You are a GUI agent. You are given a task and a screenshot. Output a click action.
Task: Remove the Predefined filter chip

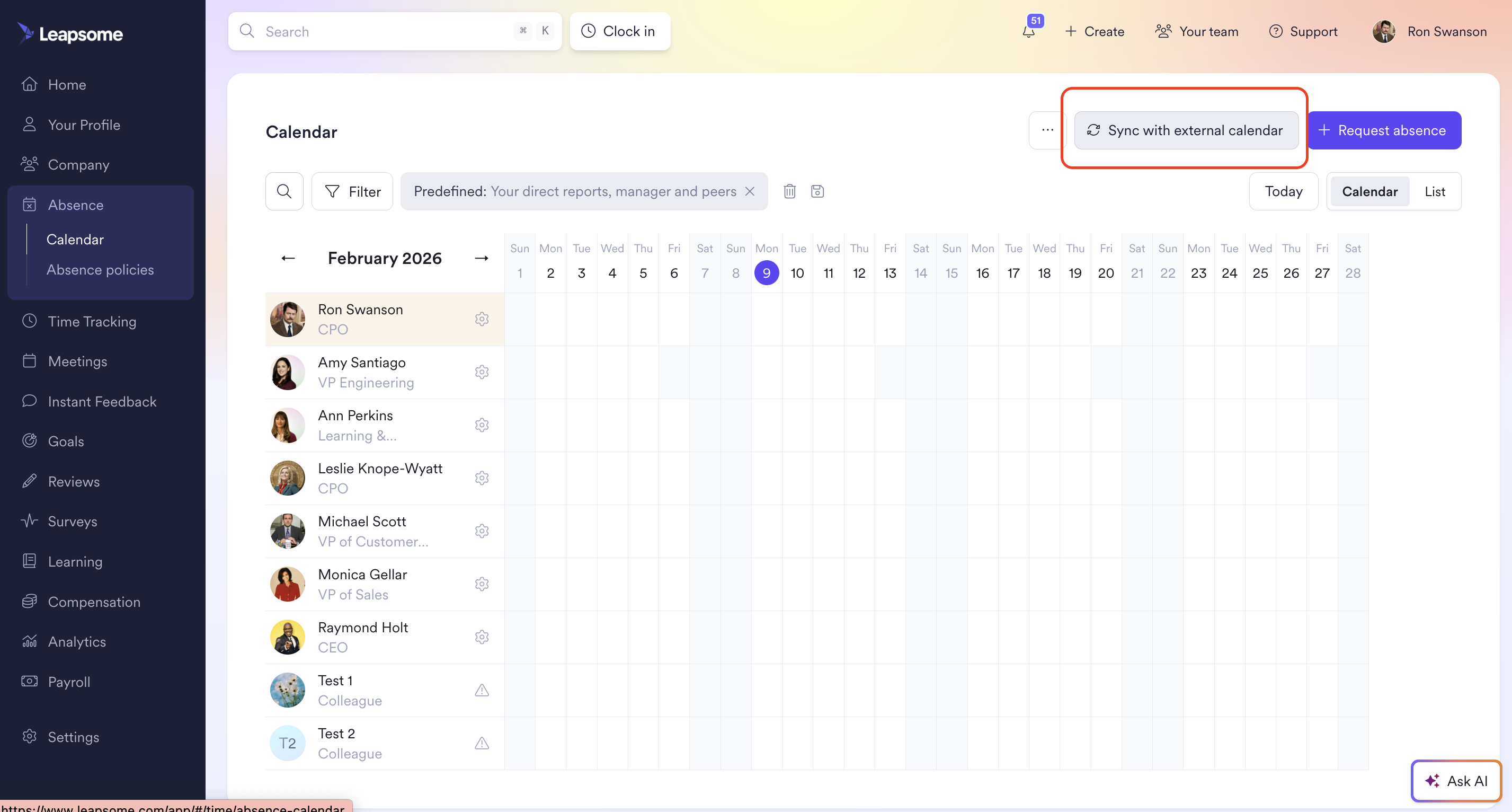(750, 191)
